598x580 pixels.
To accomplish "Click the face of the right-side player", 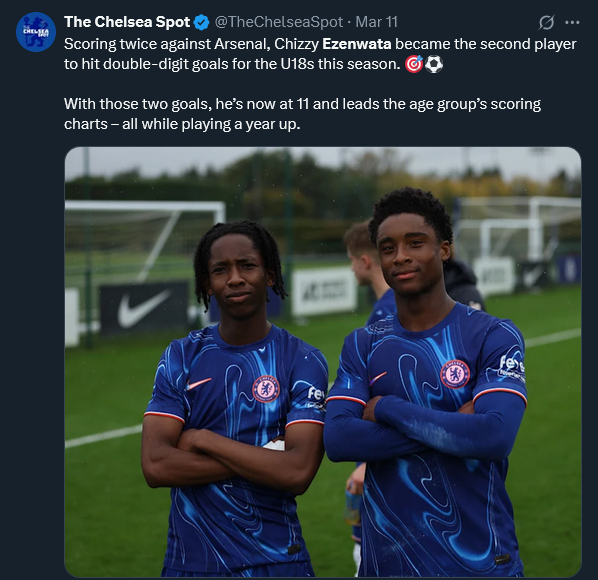I will coord(407,256).
